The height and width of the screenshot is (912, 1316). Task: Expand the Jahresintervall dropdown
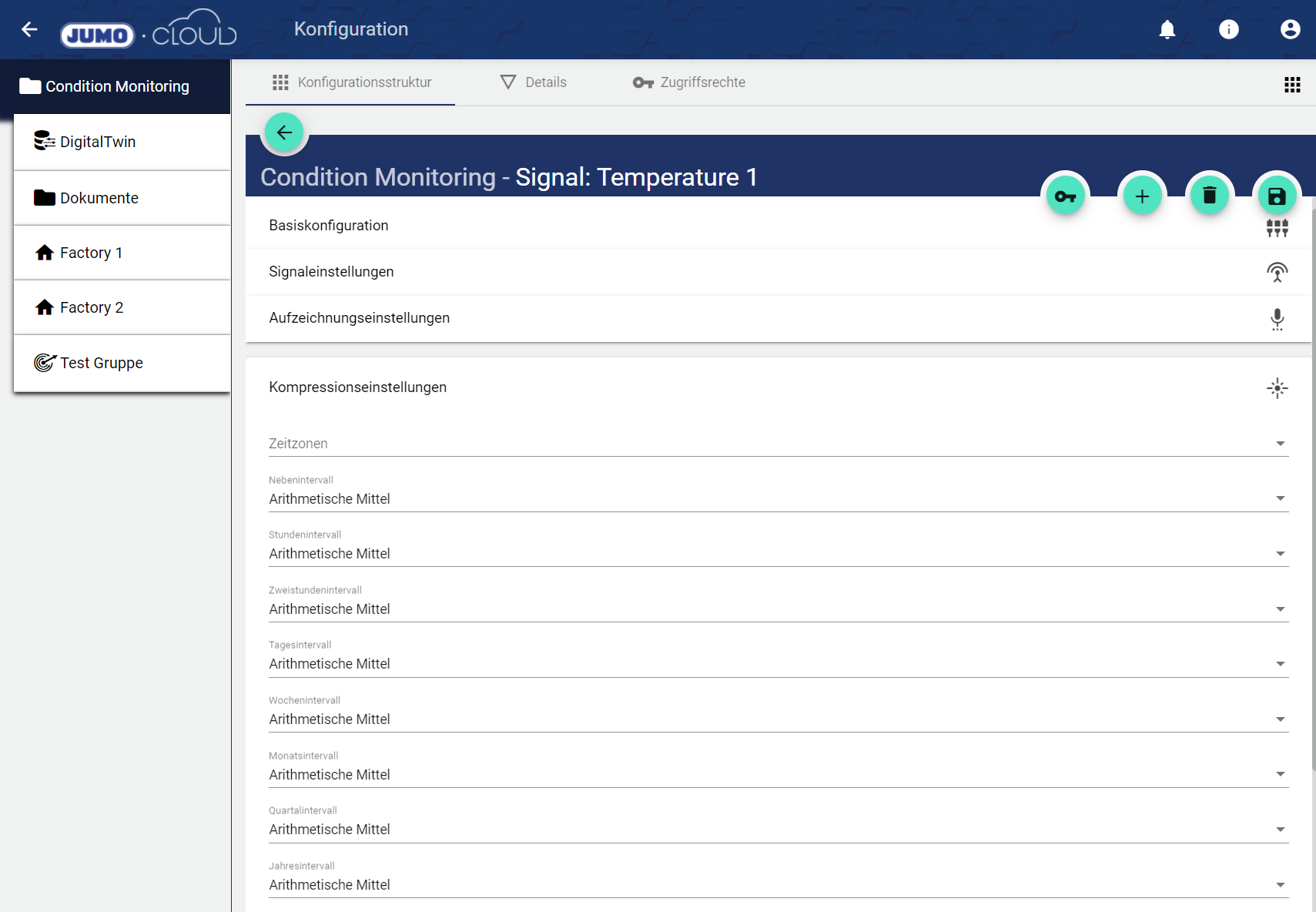[778, 884]
